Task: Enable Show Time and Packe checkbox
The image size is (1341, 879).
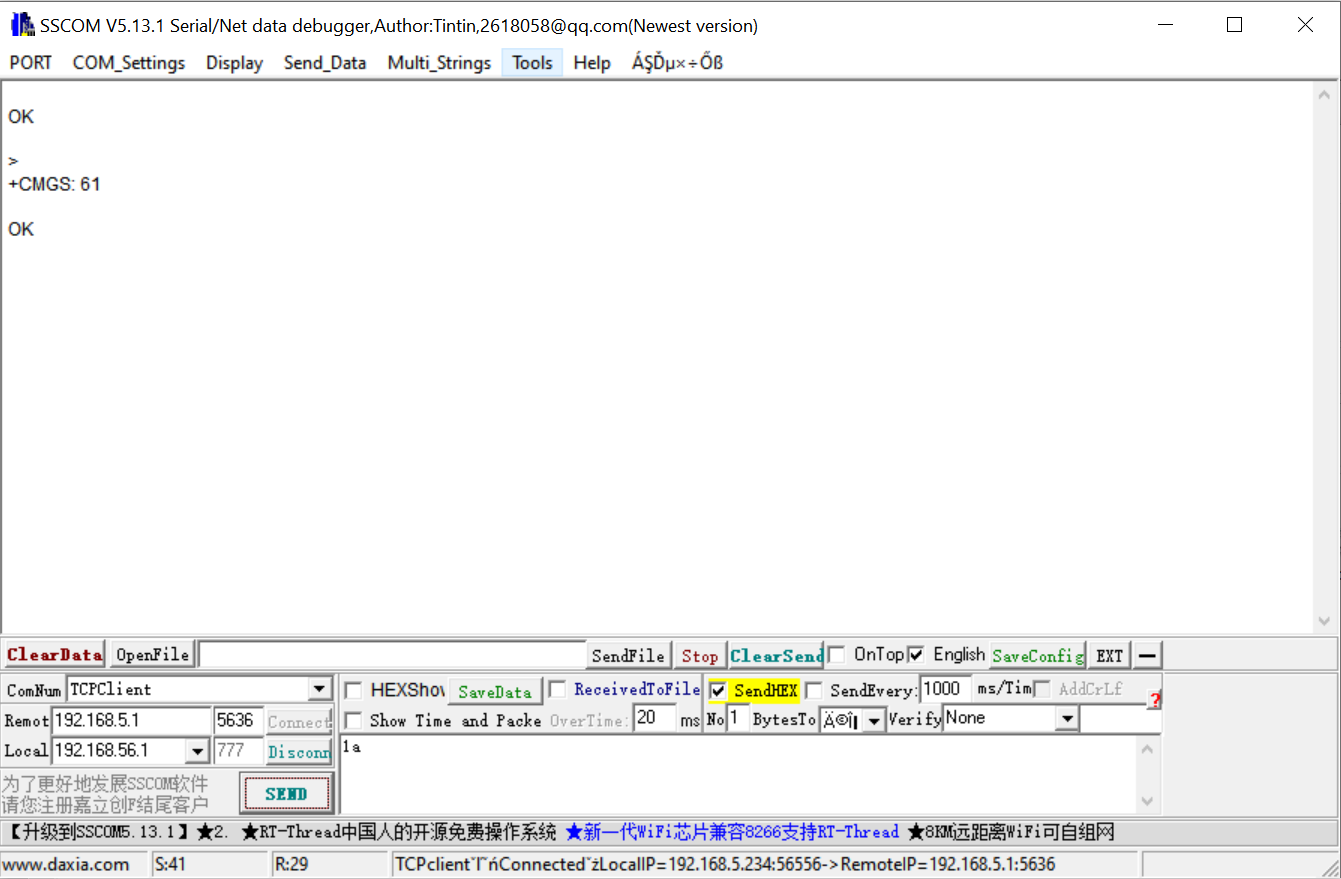Action: coord(353,720)
